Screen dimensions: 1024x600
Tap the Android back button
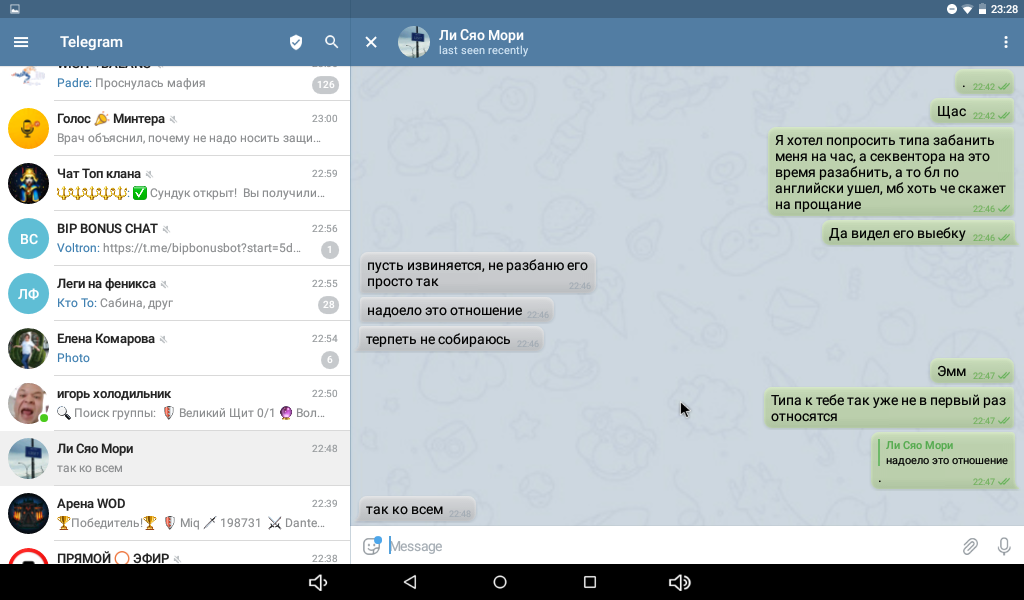[410, 582]
